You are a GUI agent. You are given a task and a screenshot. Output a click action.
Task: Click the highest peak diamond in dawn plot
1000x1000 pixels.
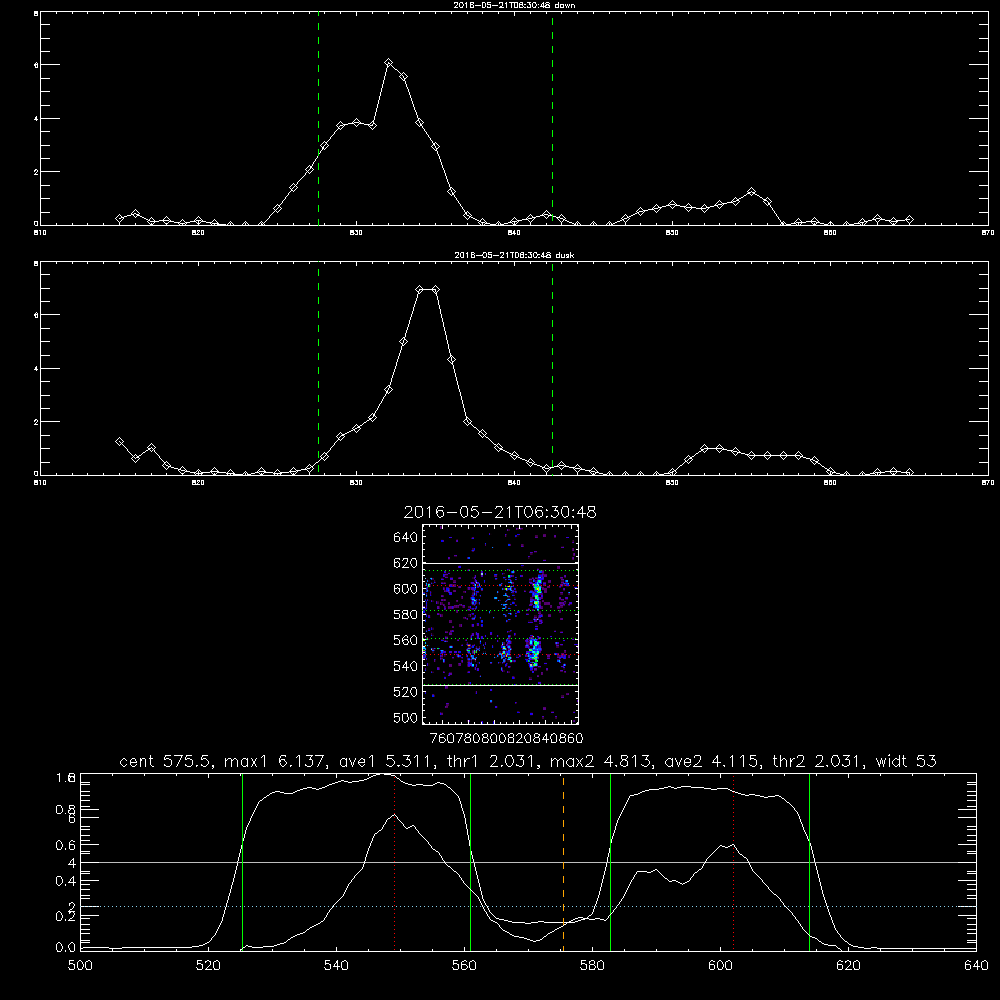(388, 62)
